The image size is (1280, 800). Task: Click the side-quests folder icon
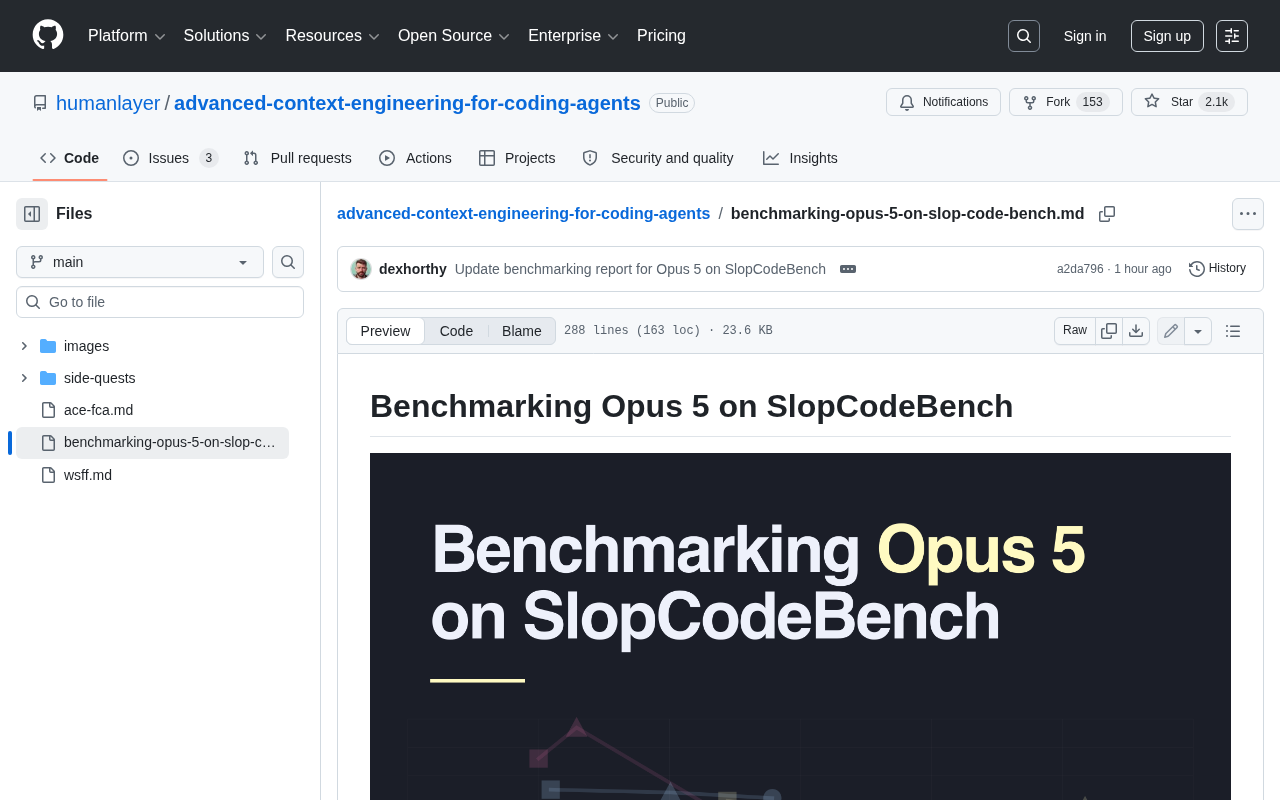(x=48, y=378)
